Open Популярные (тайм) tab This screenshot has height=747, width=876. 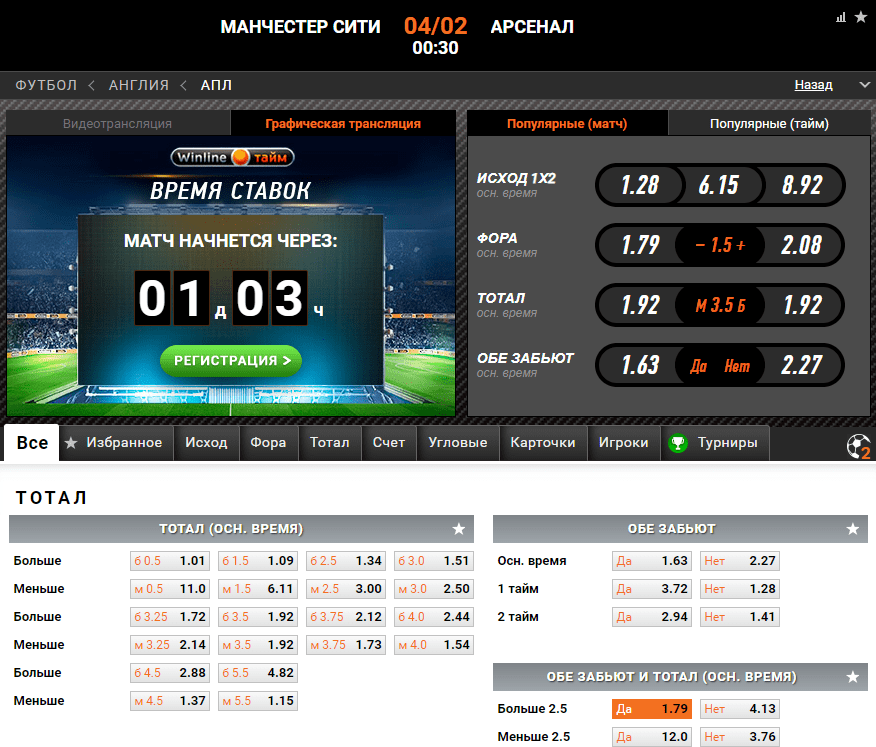pos(769,123)
